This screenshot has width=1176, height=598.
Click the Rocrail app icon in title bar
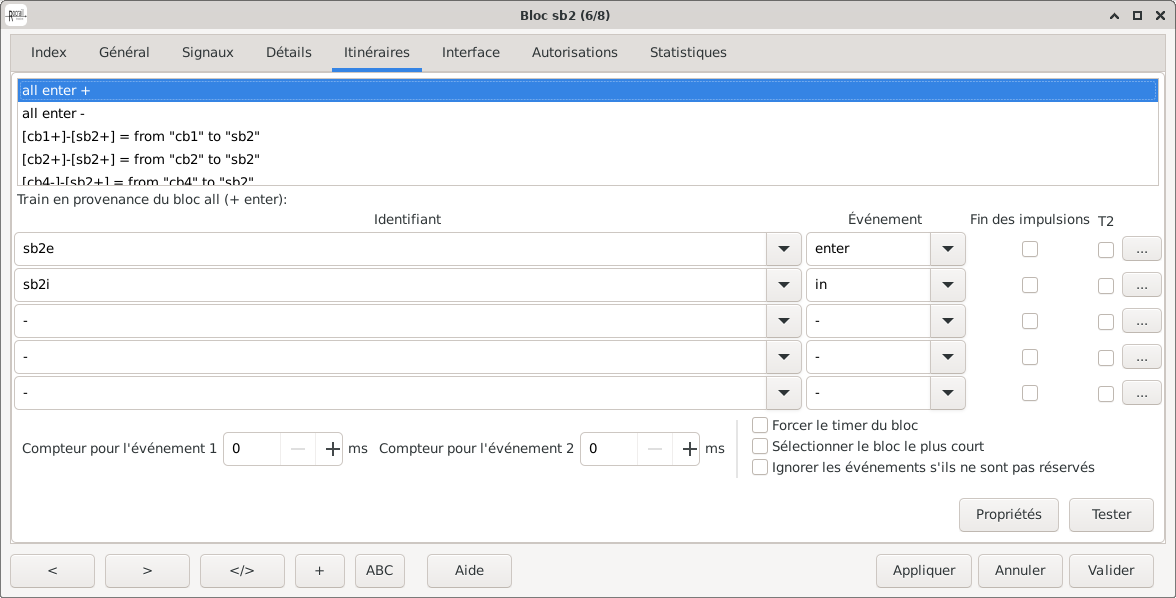click(17, 15)
